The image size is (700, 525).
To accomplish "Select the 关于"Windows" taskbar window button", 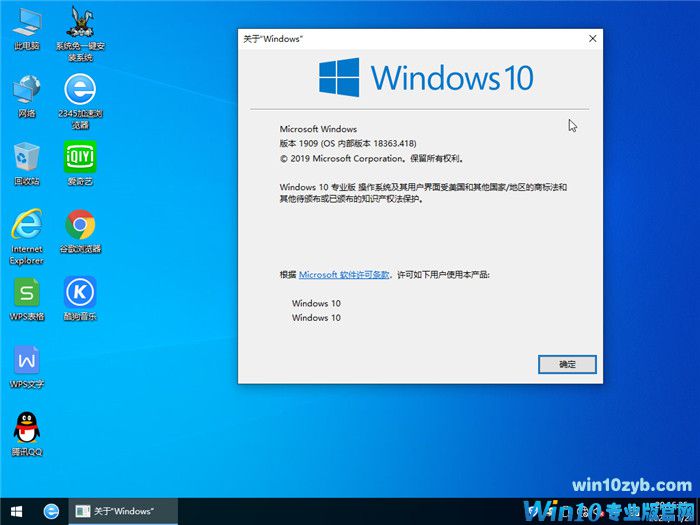I will point(118,511).
